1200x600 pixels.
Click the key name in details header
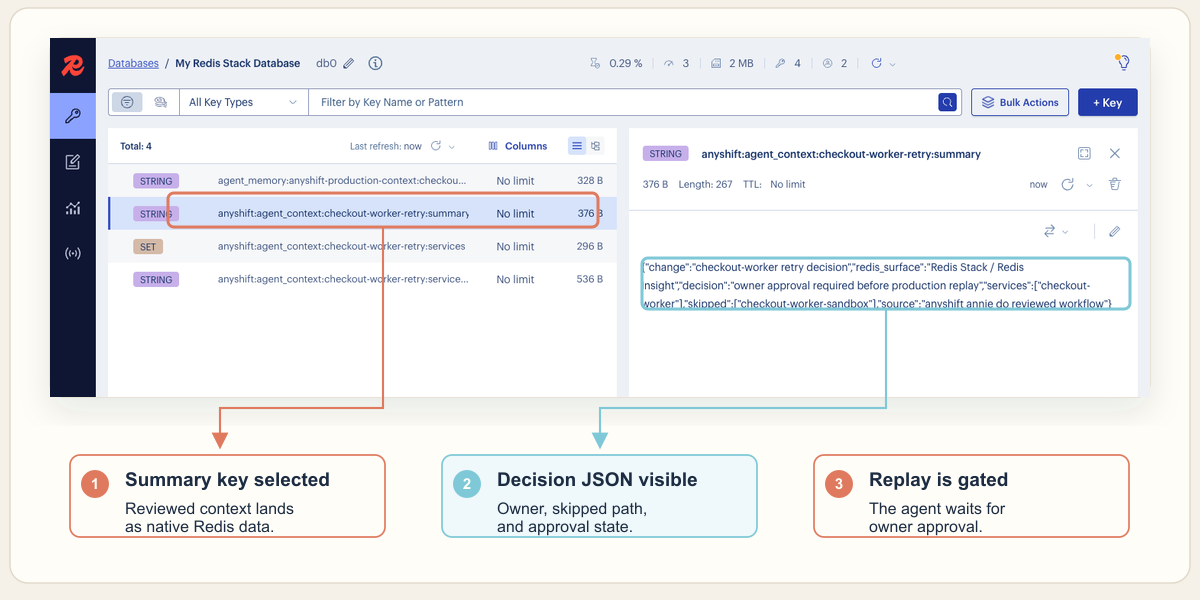click(x=841, y=154)
